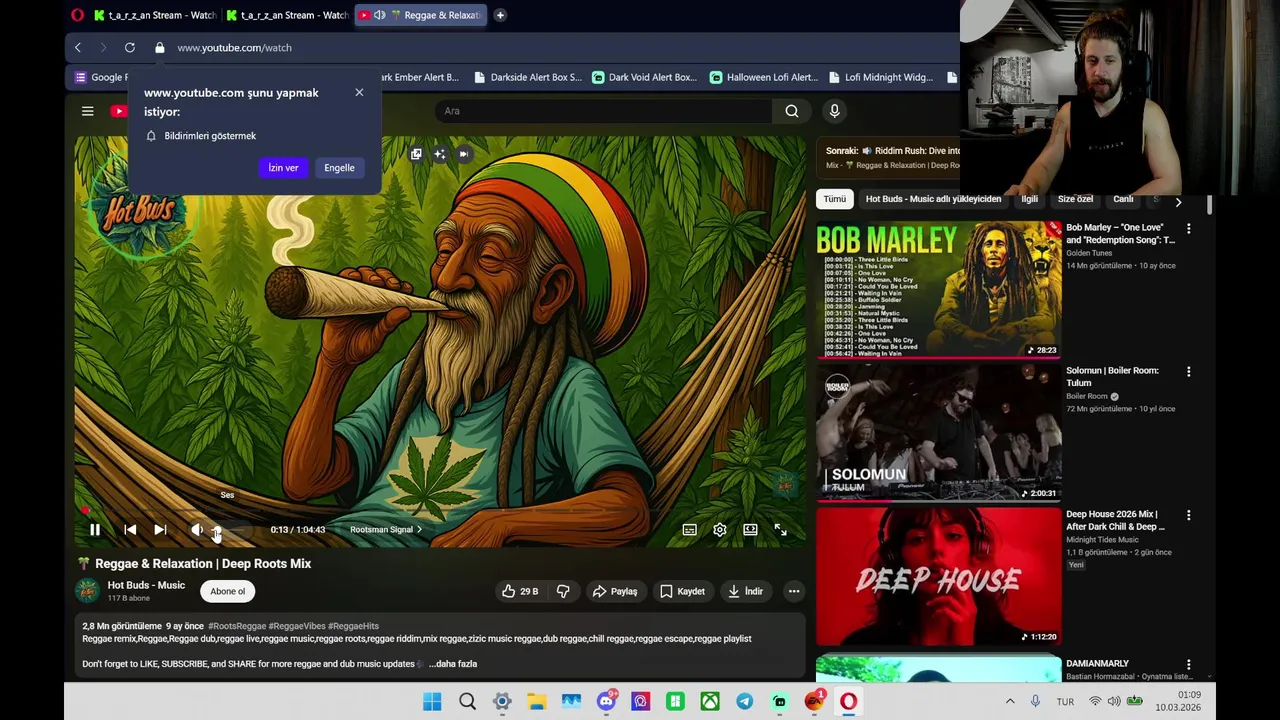Toggle autoplay icon on video overlay
1280x720 pixels.
coord(464,154)
